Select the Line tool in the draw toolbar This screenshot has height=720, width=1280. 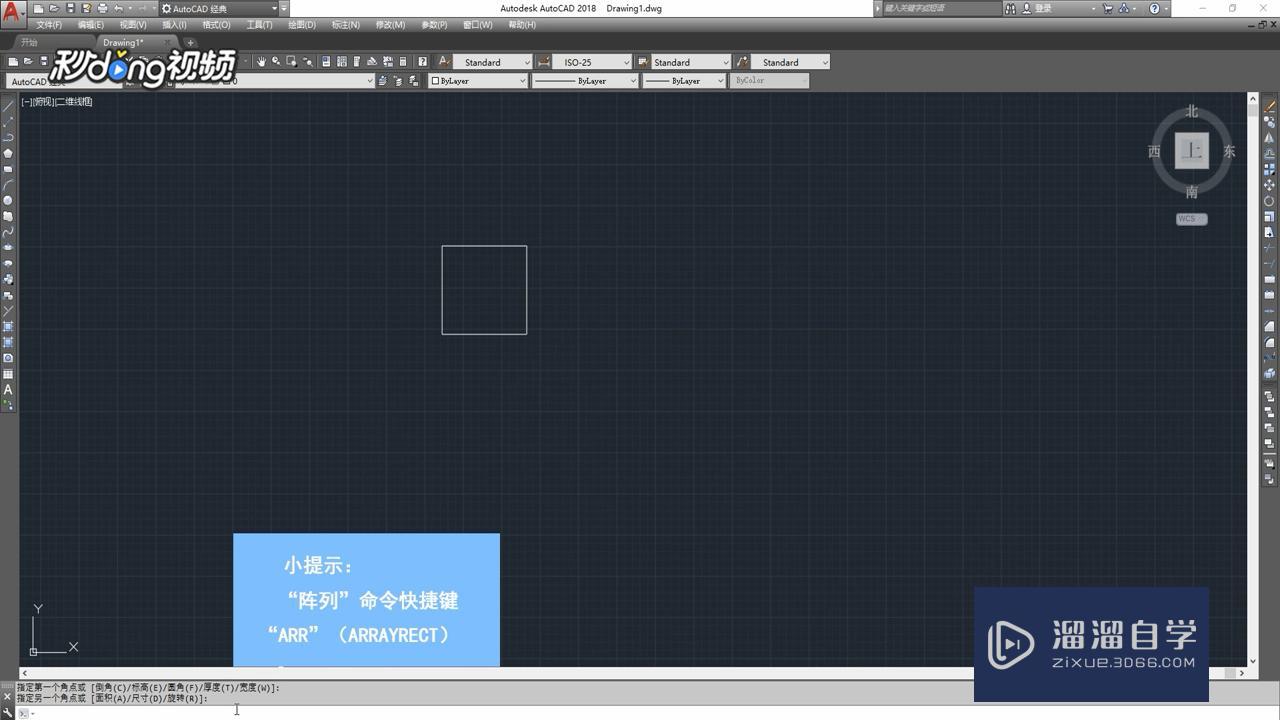8,105
